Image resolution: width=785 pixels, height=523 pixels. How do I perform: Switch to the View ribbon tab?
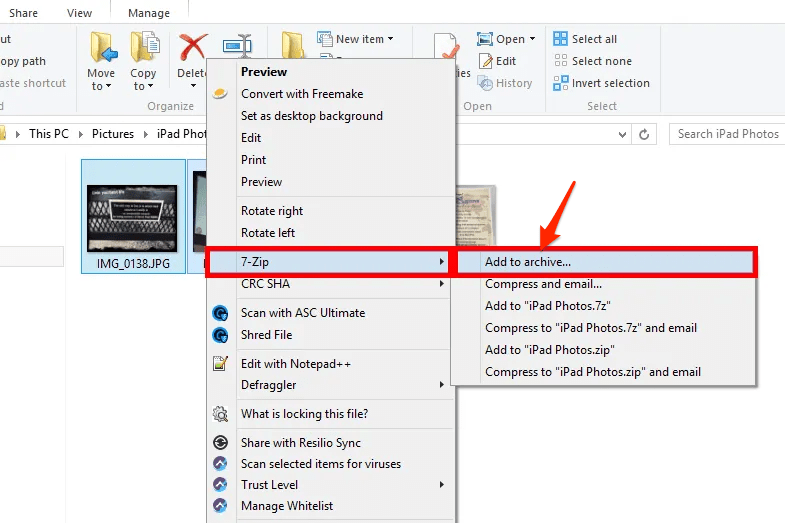(79, 10)
